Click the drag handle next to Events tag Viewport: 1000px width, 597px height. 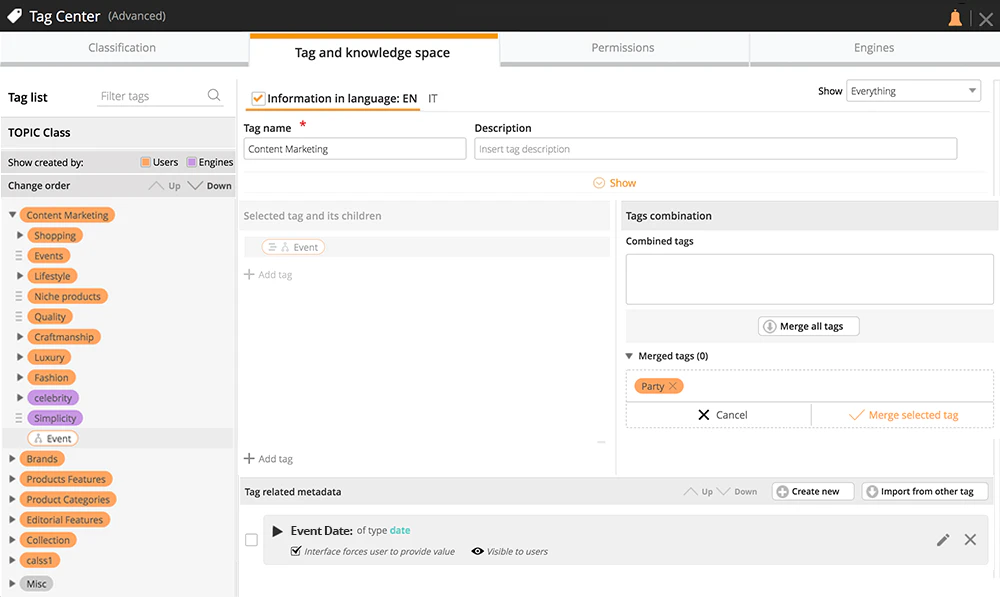pos(18,256)
